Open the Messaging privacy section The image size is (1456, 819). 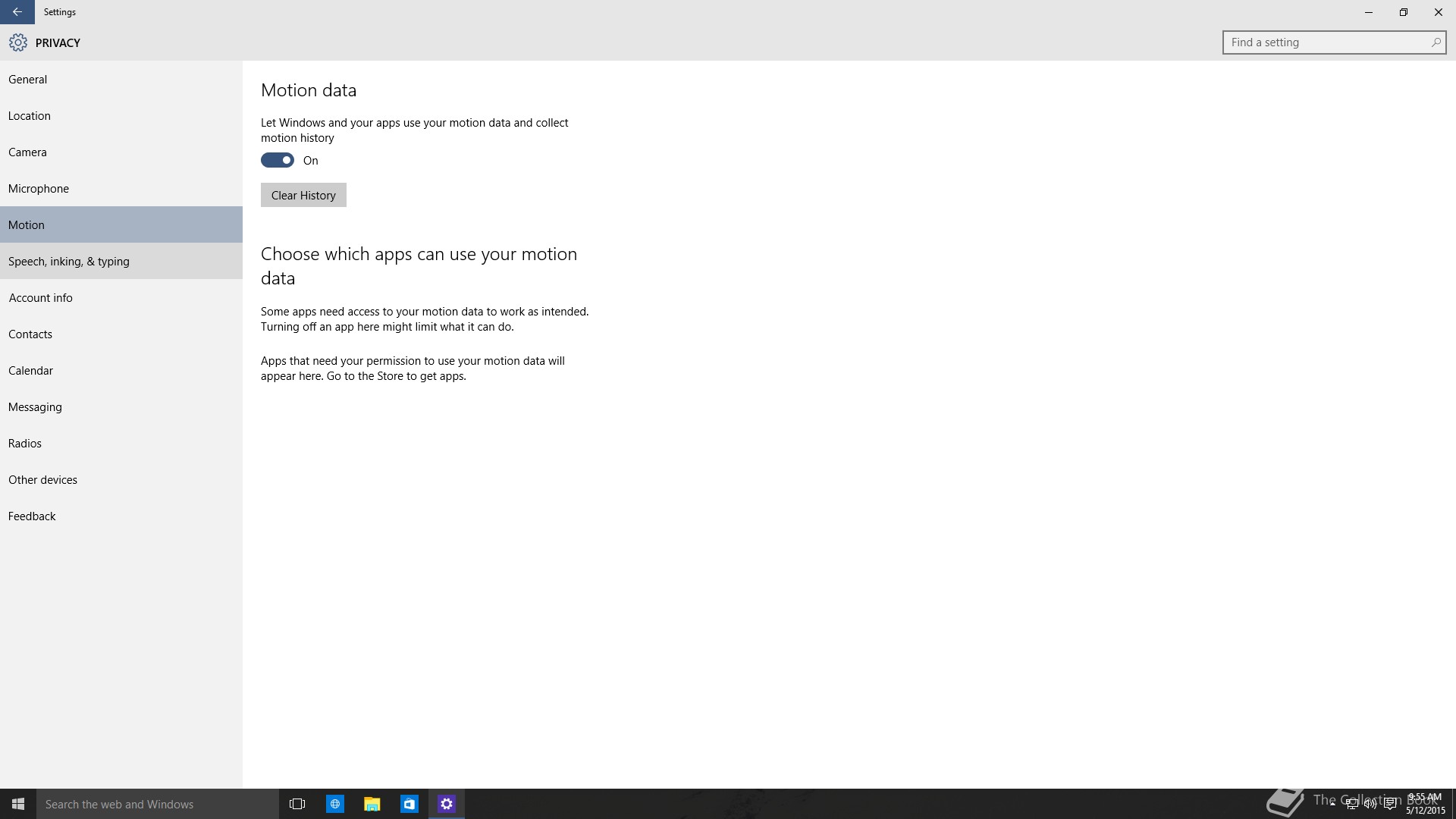(x=121, y=406)
